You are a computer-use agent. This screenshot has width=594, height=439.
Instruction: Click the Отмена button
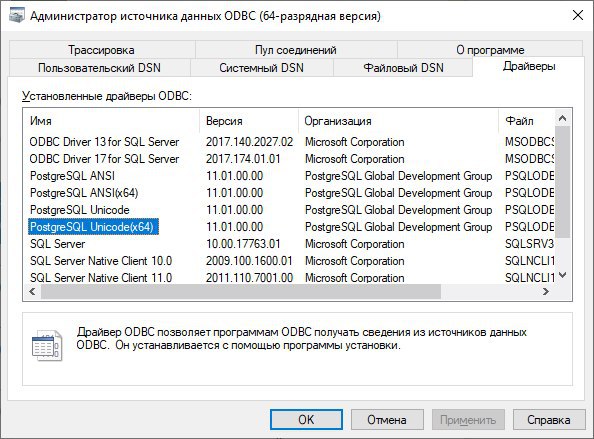pyautogui.click(x=387, y=420)
